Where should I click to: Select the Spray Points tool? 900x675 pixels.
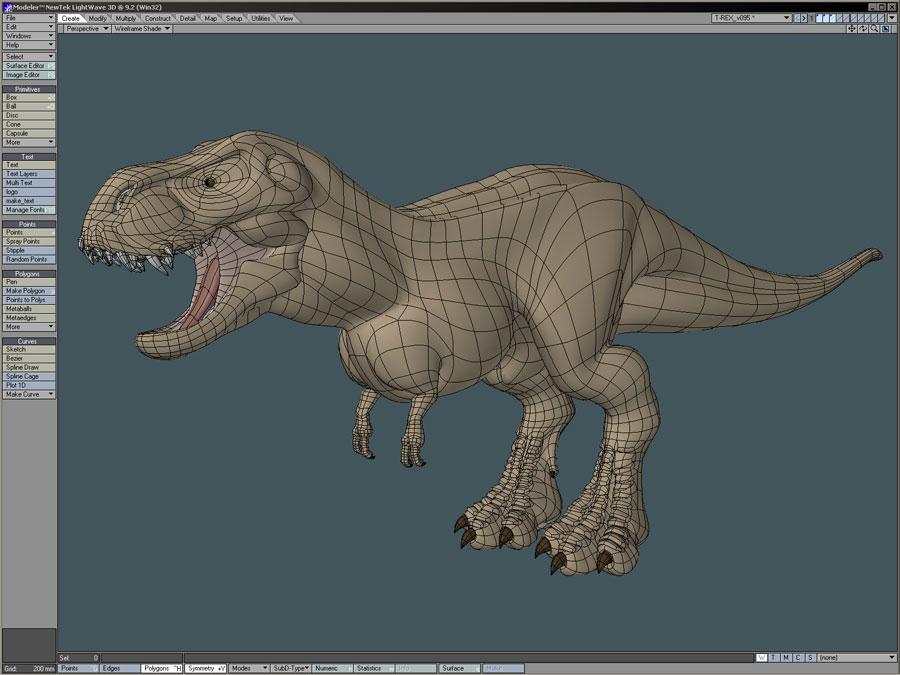29,242
